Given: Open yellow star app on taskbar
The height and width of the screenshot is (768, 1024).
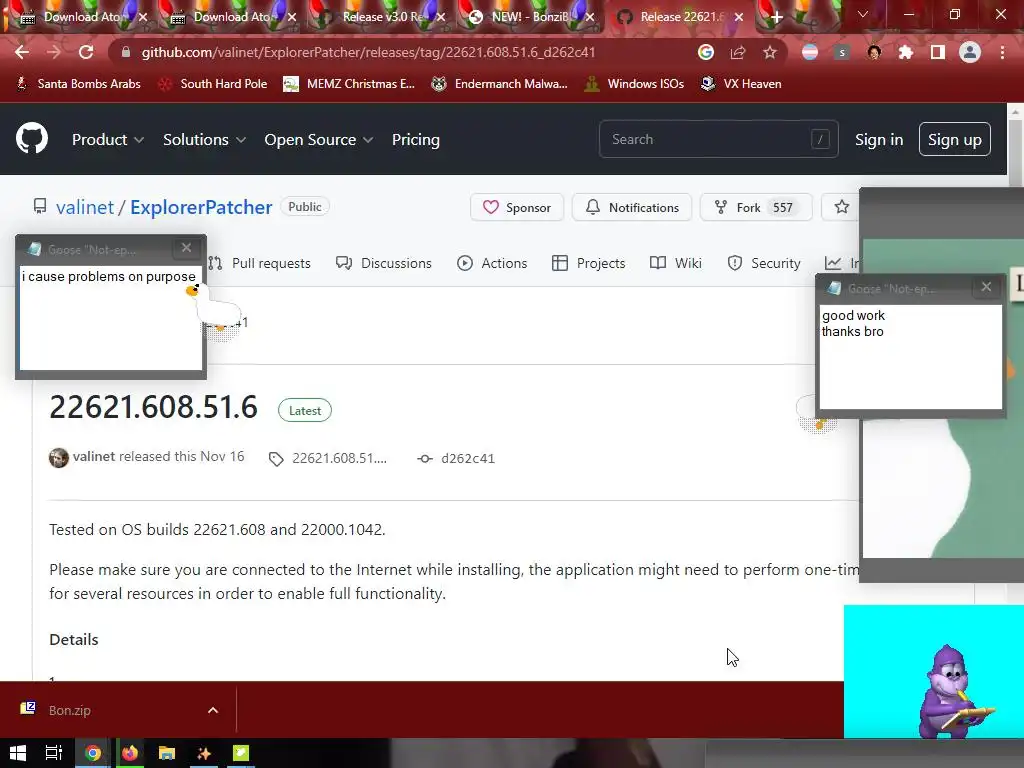Looking at the screenshot, I should (204, 754).
